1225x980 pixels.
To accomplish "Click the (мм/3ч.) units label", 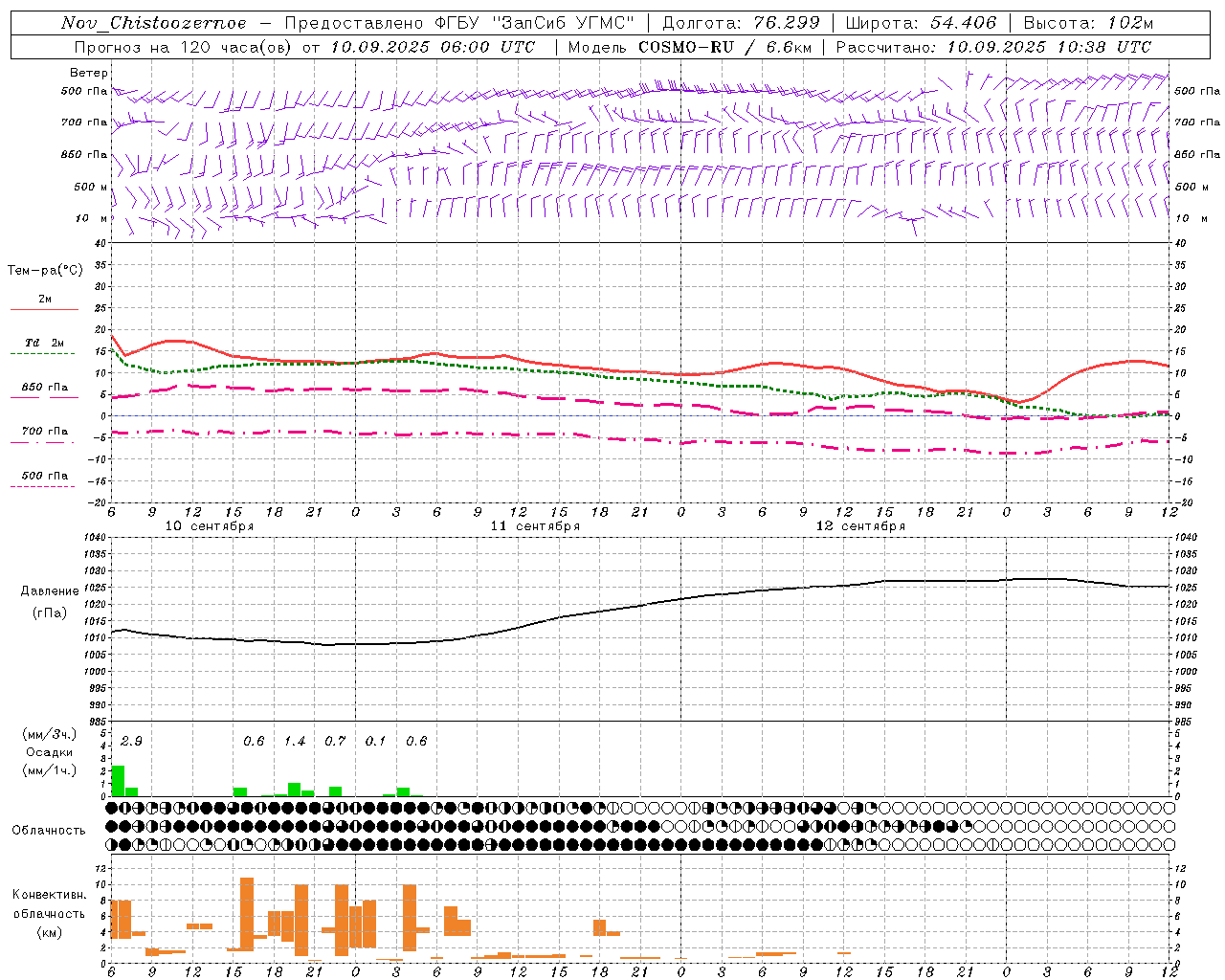I will (x=49, y=734).
